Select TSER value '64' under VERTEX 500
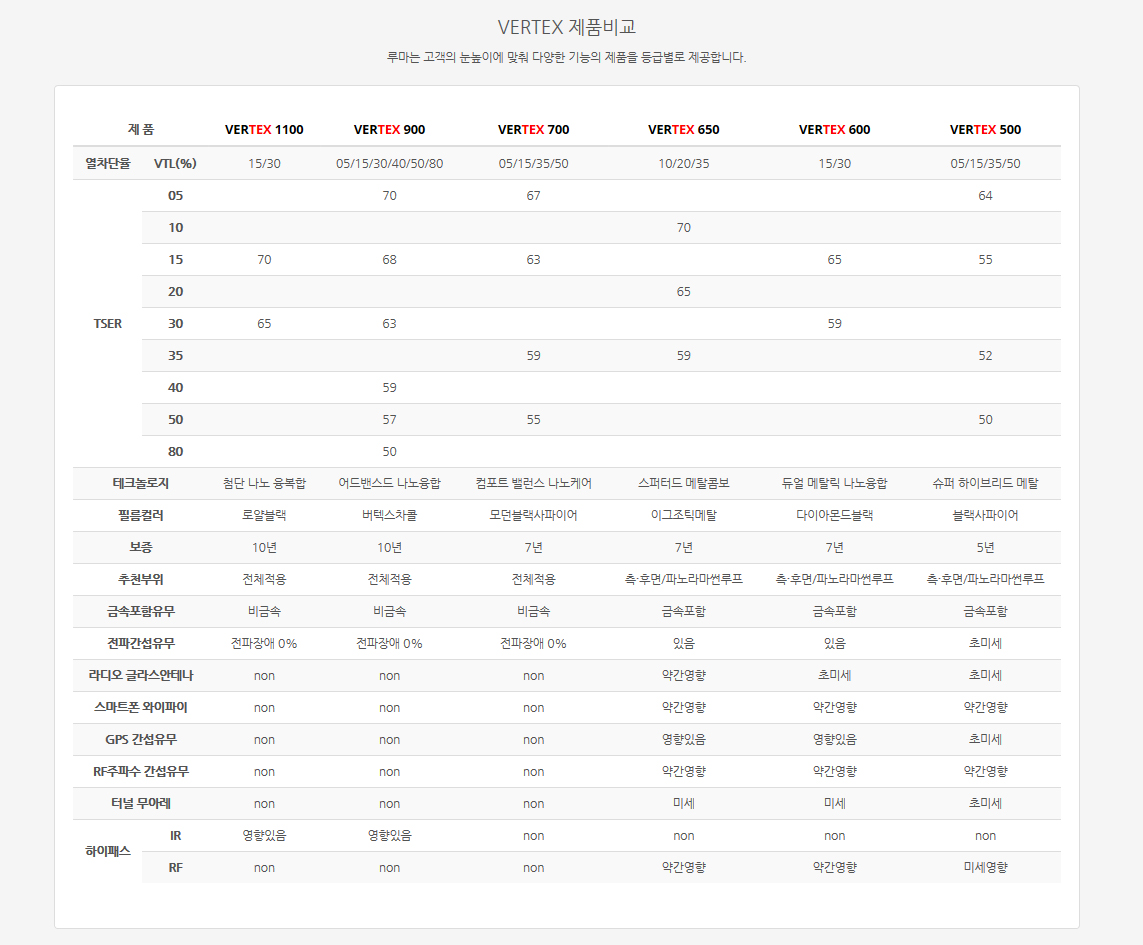The height and width of the screenshot is (945, 1143). click(x=986, y=195)
